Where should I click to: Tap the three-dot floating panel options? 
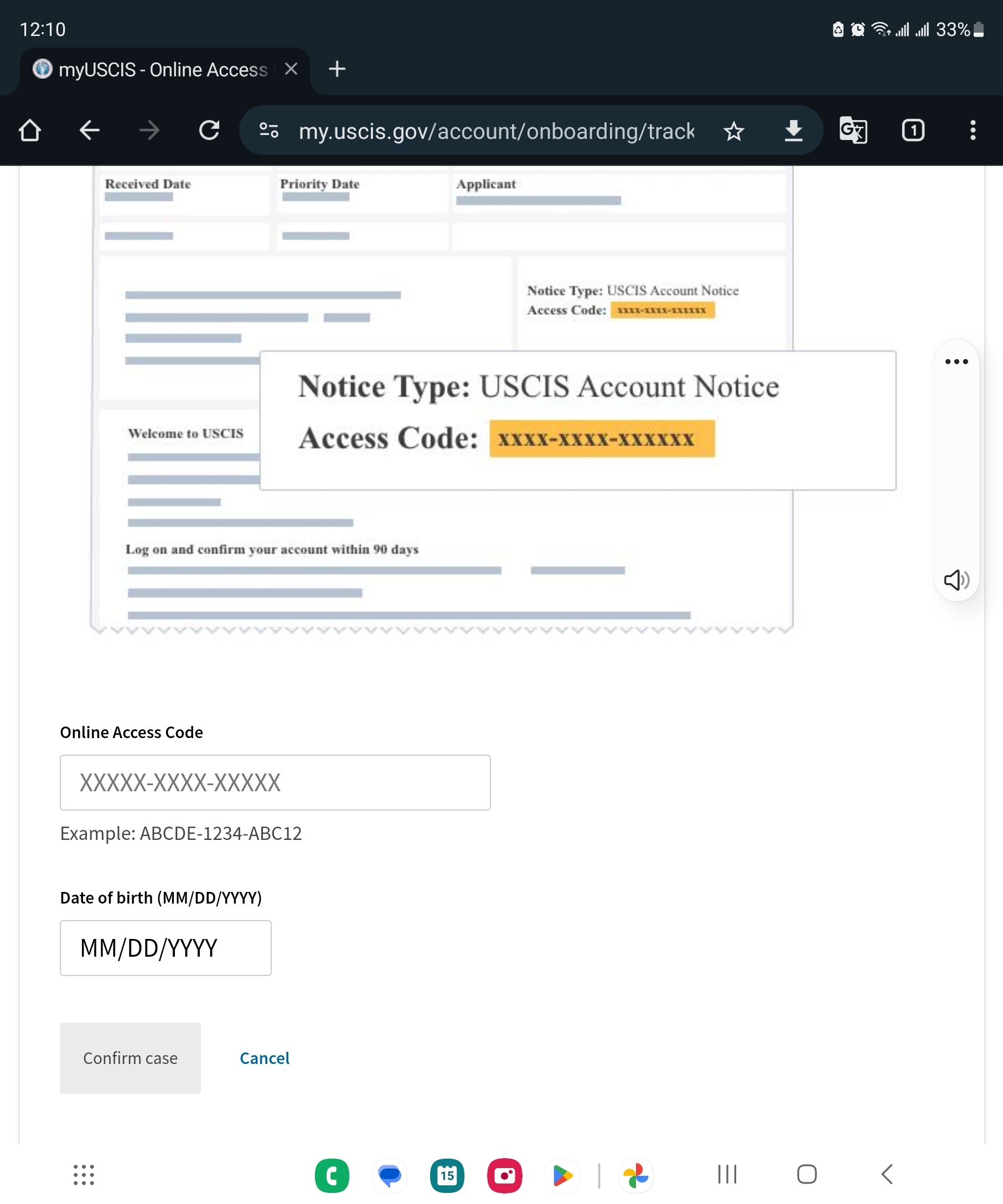[x=956, y=362]
